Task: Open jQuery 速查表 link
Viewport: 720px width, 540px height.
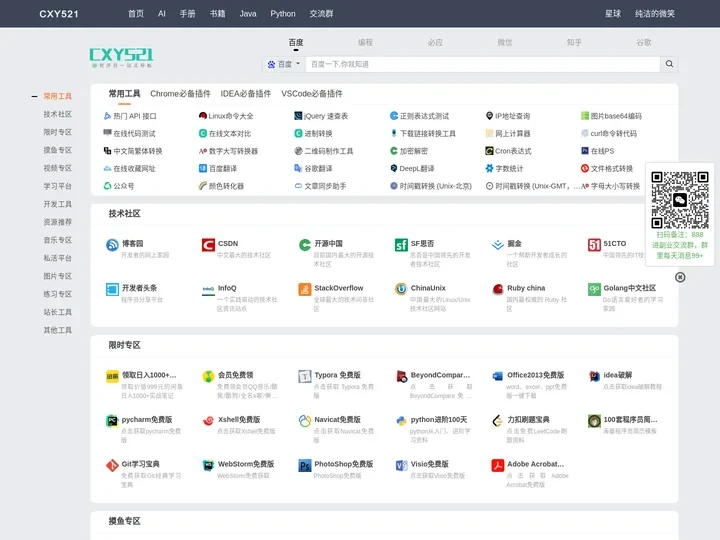Action: 321,116
